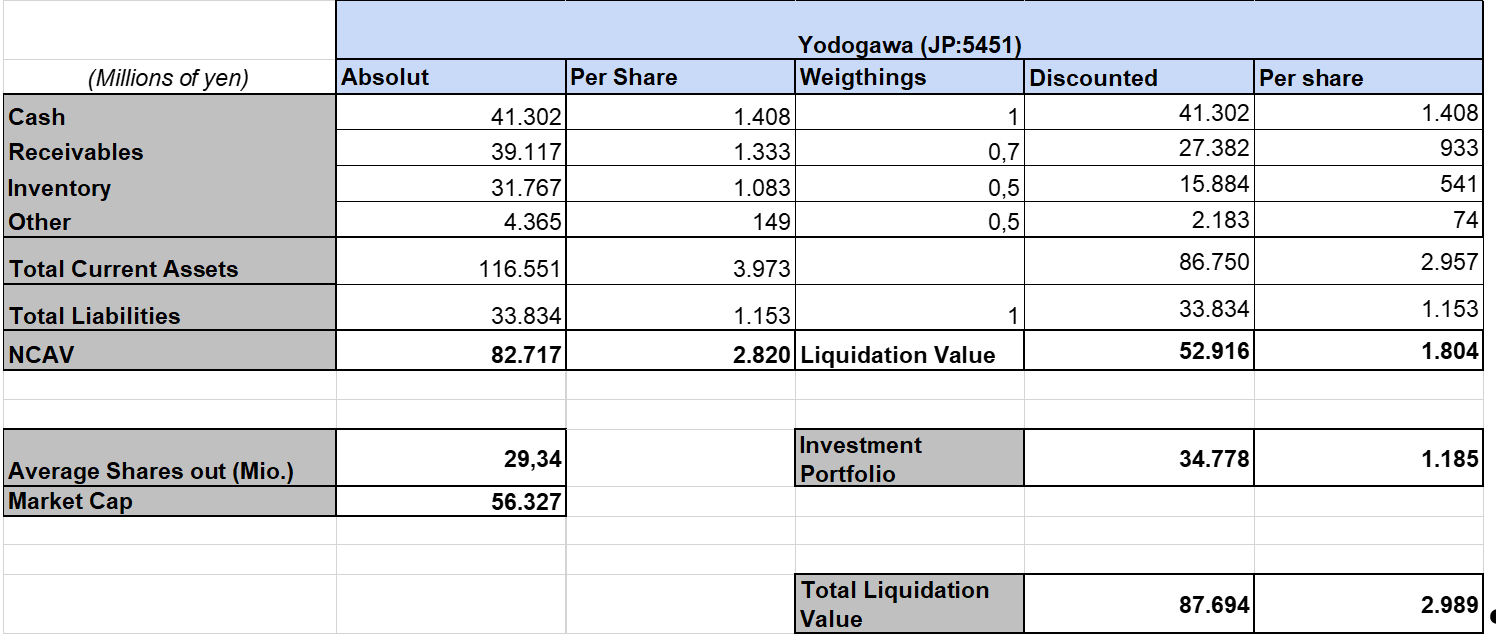Select discounted Total Liabilities 33.834

[x=1140, y=310]
